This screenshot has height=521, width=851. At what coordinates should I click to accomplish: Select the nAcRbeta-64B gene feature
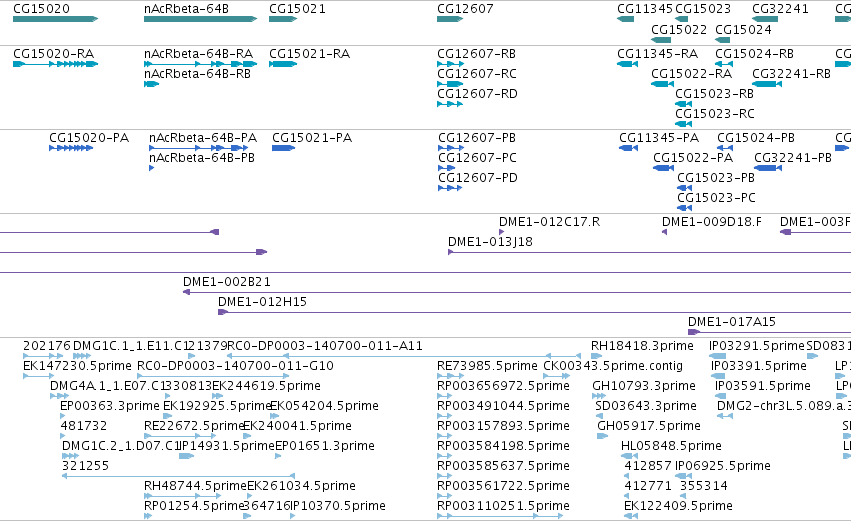click(x=200, y=19)
